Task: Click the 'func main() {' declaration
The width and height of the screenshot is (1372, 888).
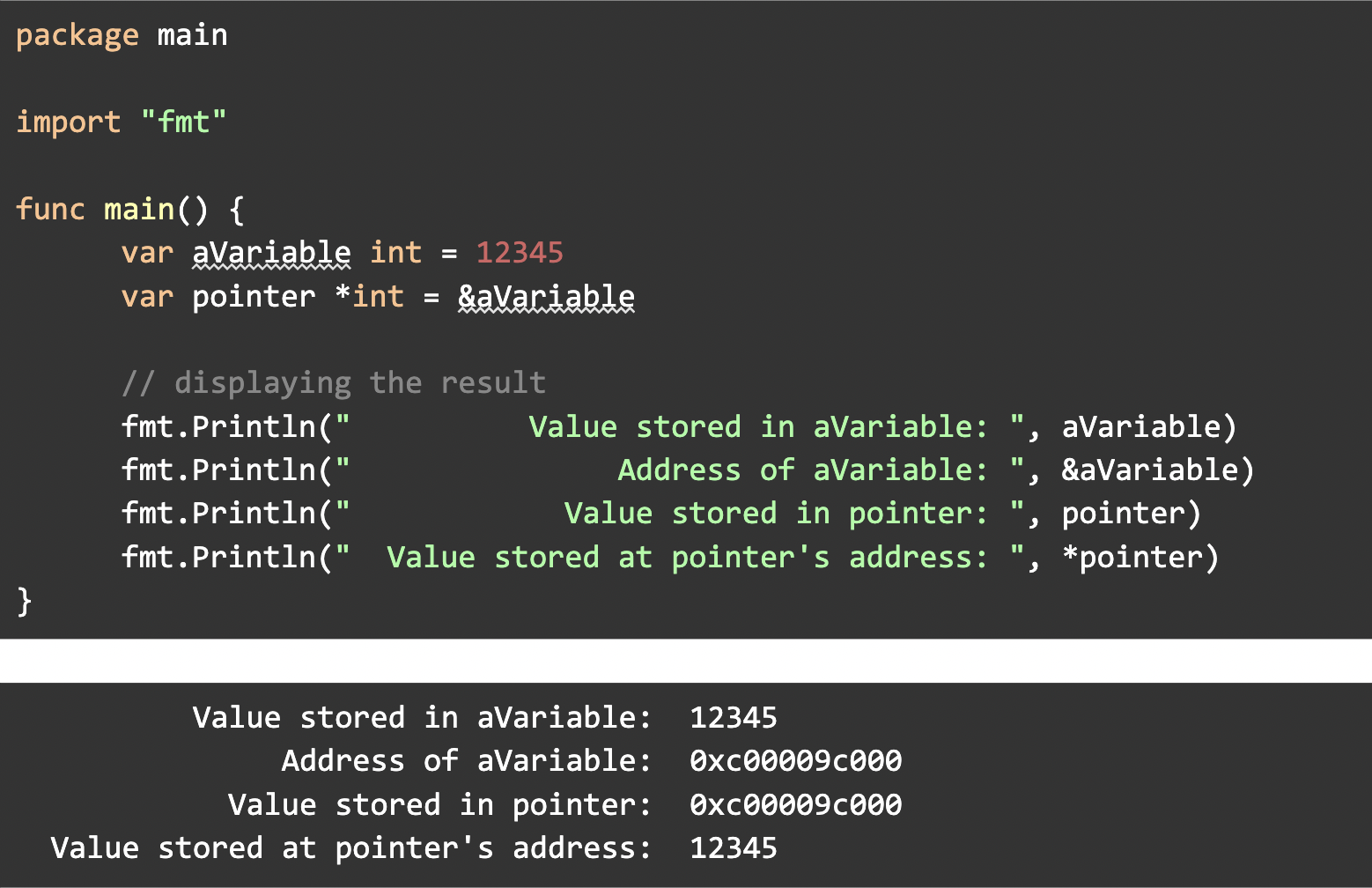Action: pyautogui.click(x=130, y=210)
